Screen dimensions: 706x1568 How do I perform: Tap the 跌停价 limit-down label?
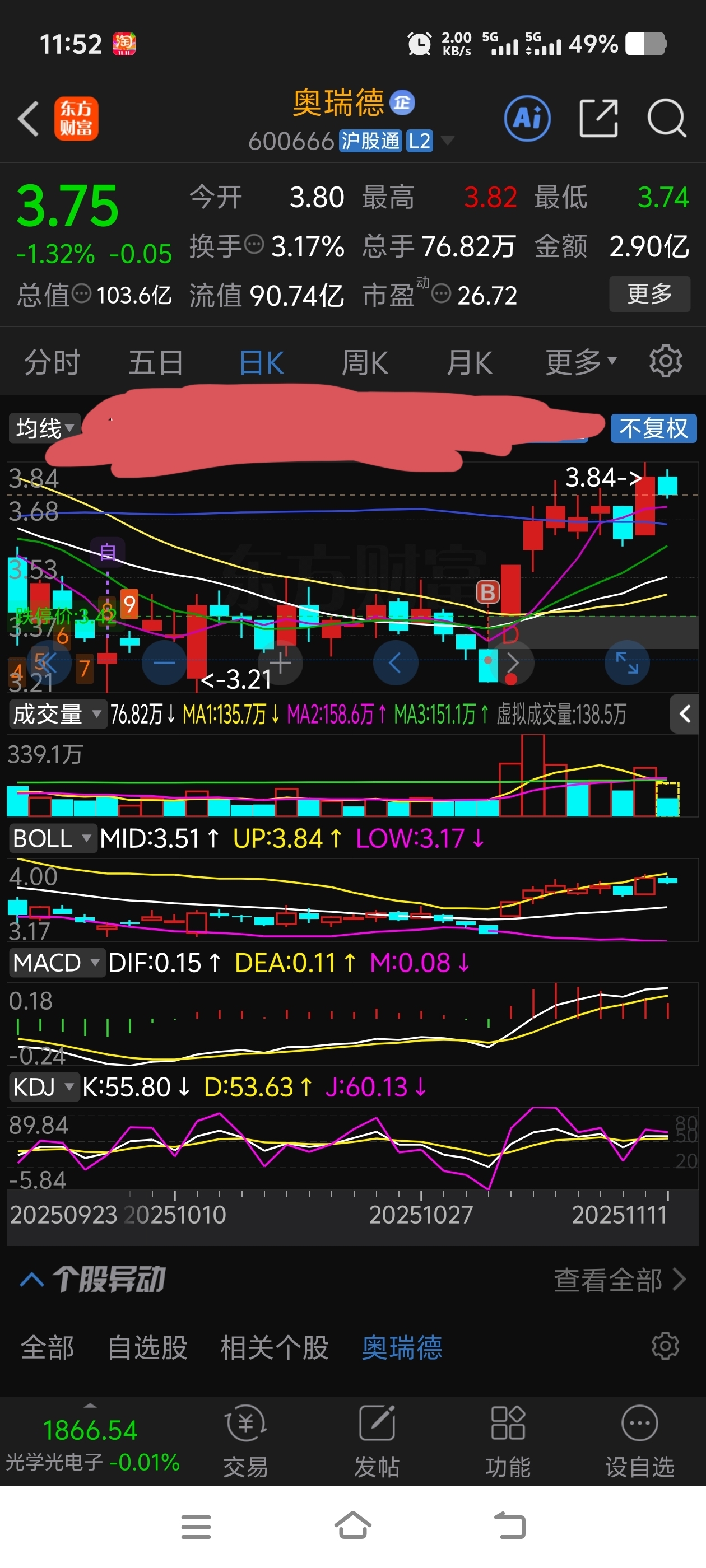point(65,616)
